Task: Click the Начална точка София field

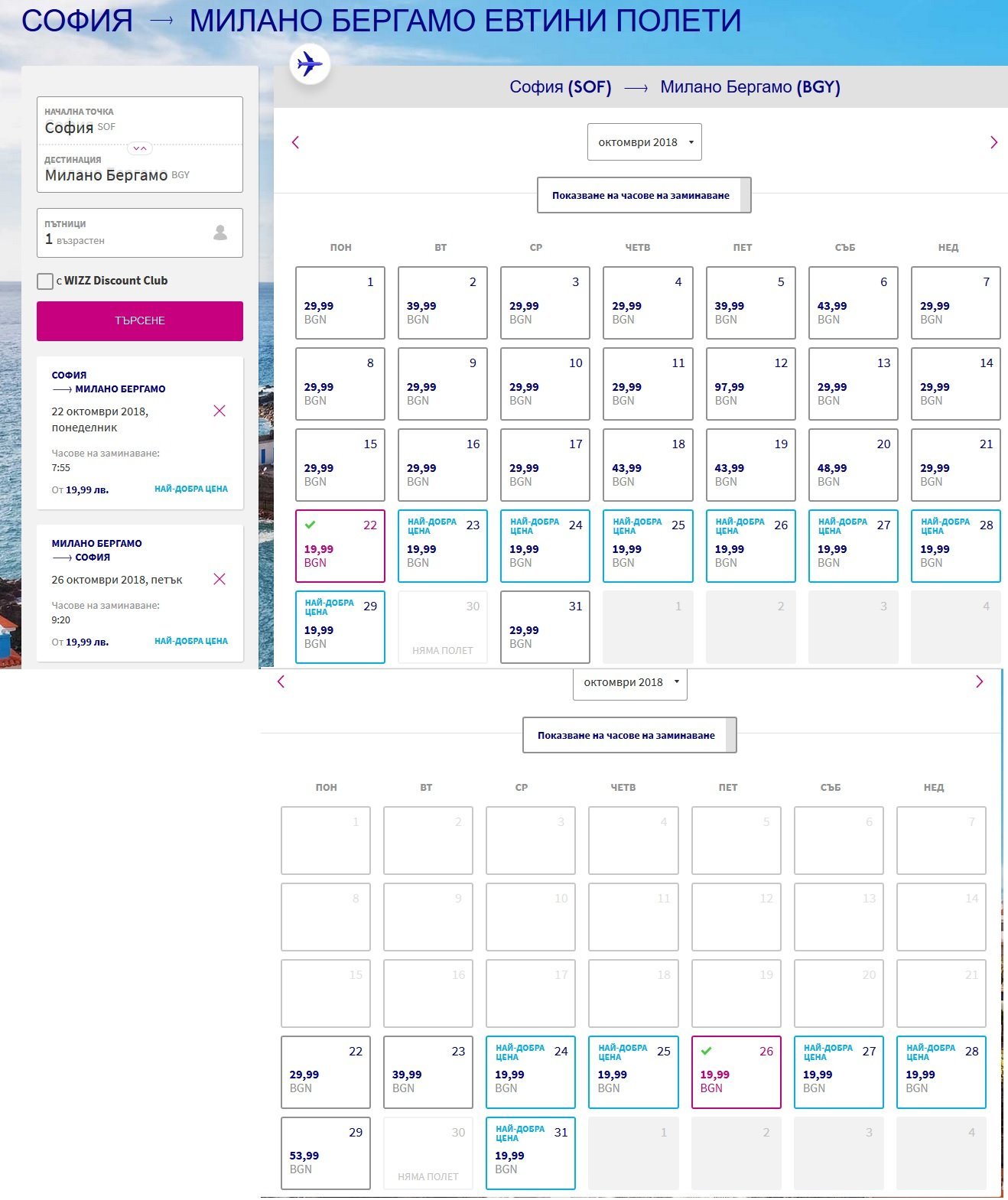Action: point(139,121)
